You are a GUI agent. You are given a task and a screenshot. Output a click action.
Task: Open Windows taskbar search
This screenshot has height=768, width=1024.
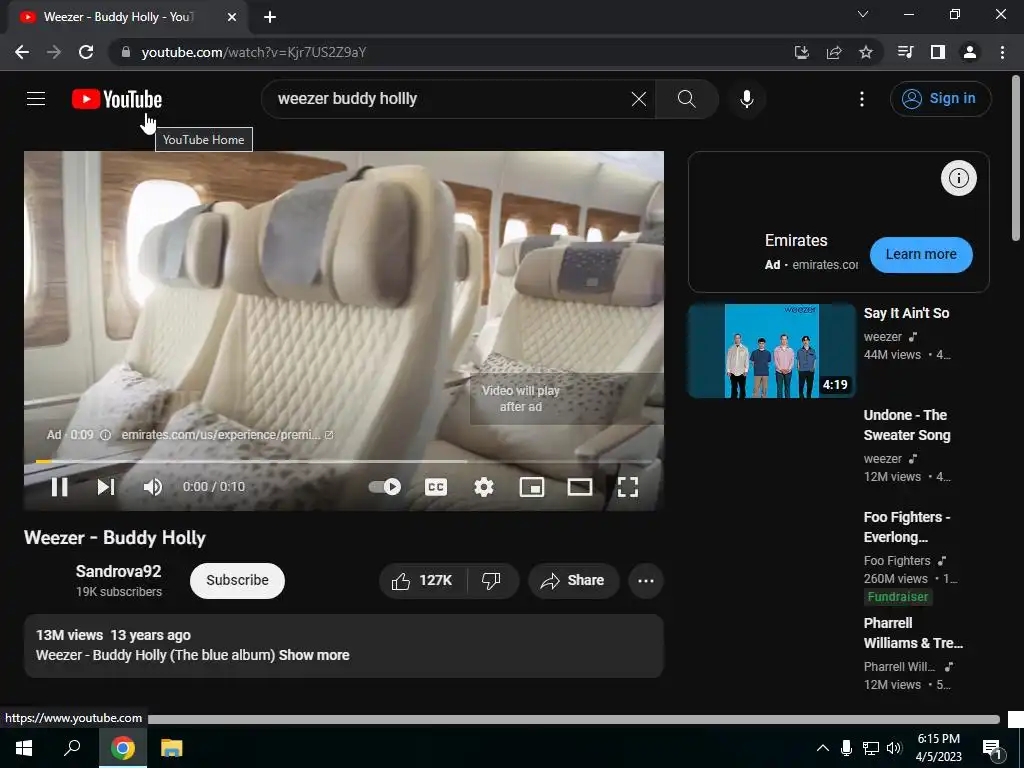point(72,748)
